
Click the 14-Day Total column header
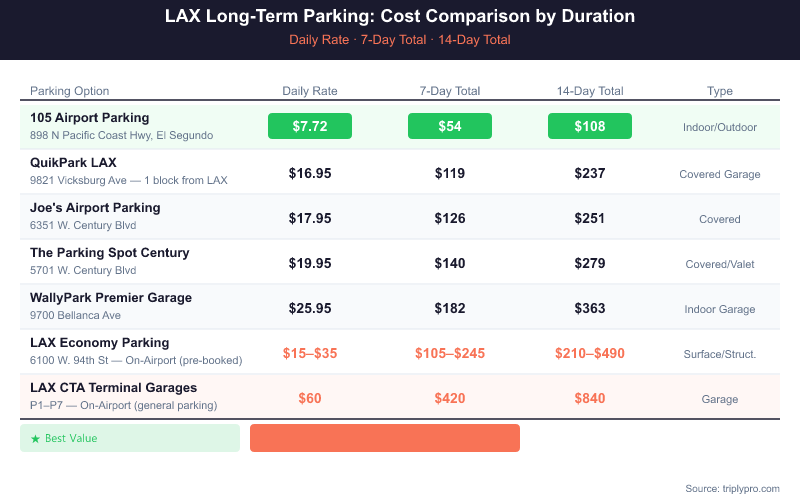pos(590,91)
